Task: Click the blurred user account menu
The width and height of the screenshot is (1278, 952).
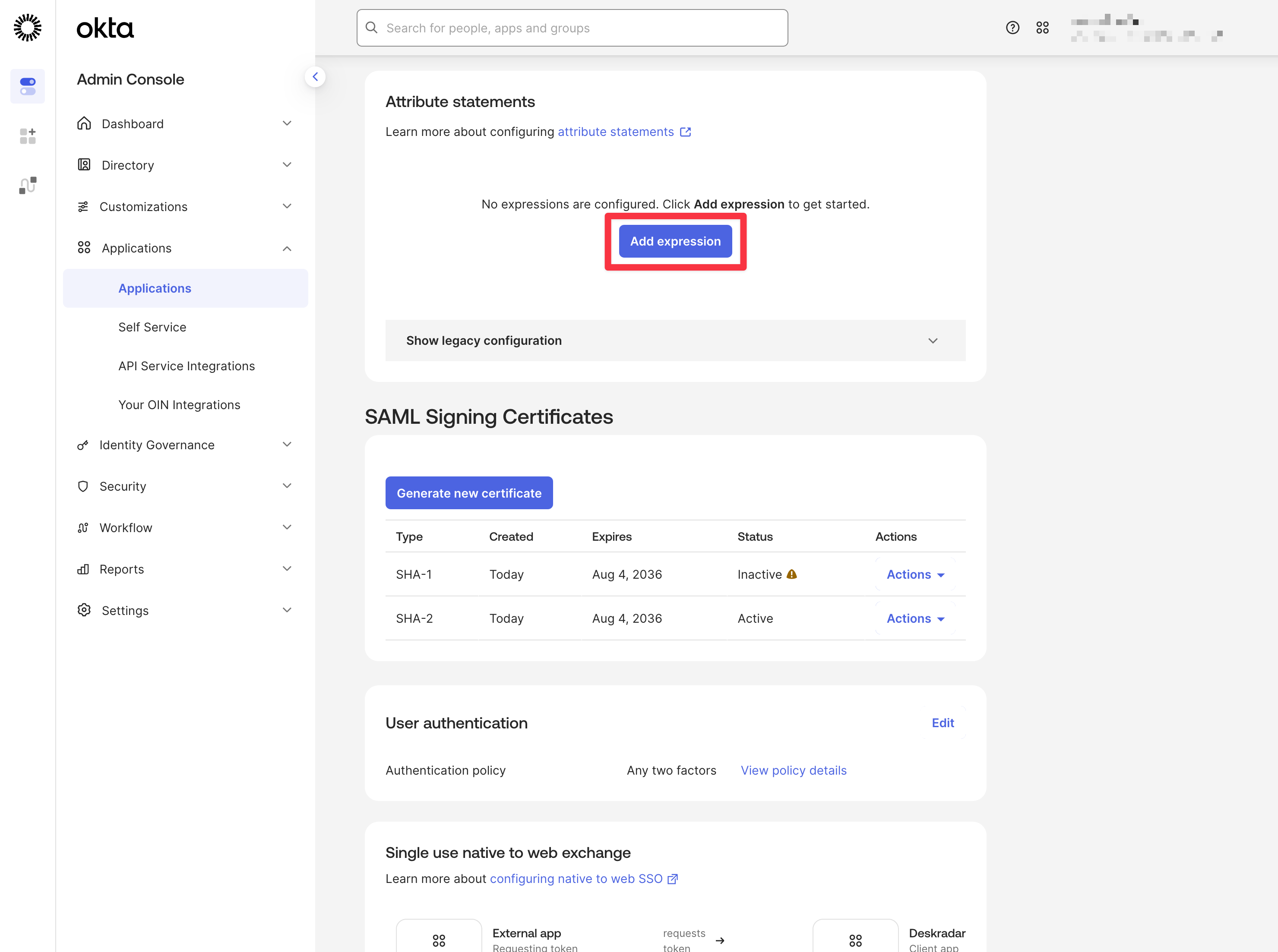Action: point(1147,28)
